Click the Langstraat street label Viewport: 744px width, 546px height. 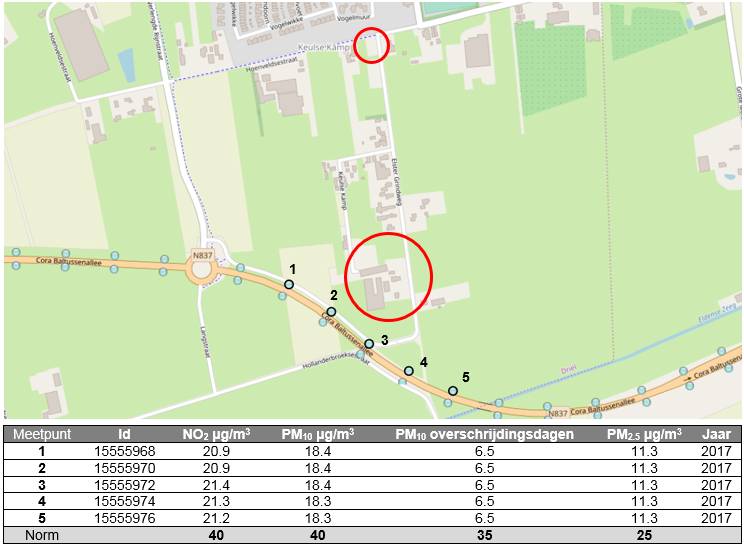tap(205, 342)
